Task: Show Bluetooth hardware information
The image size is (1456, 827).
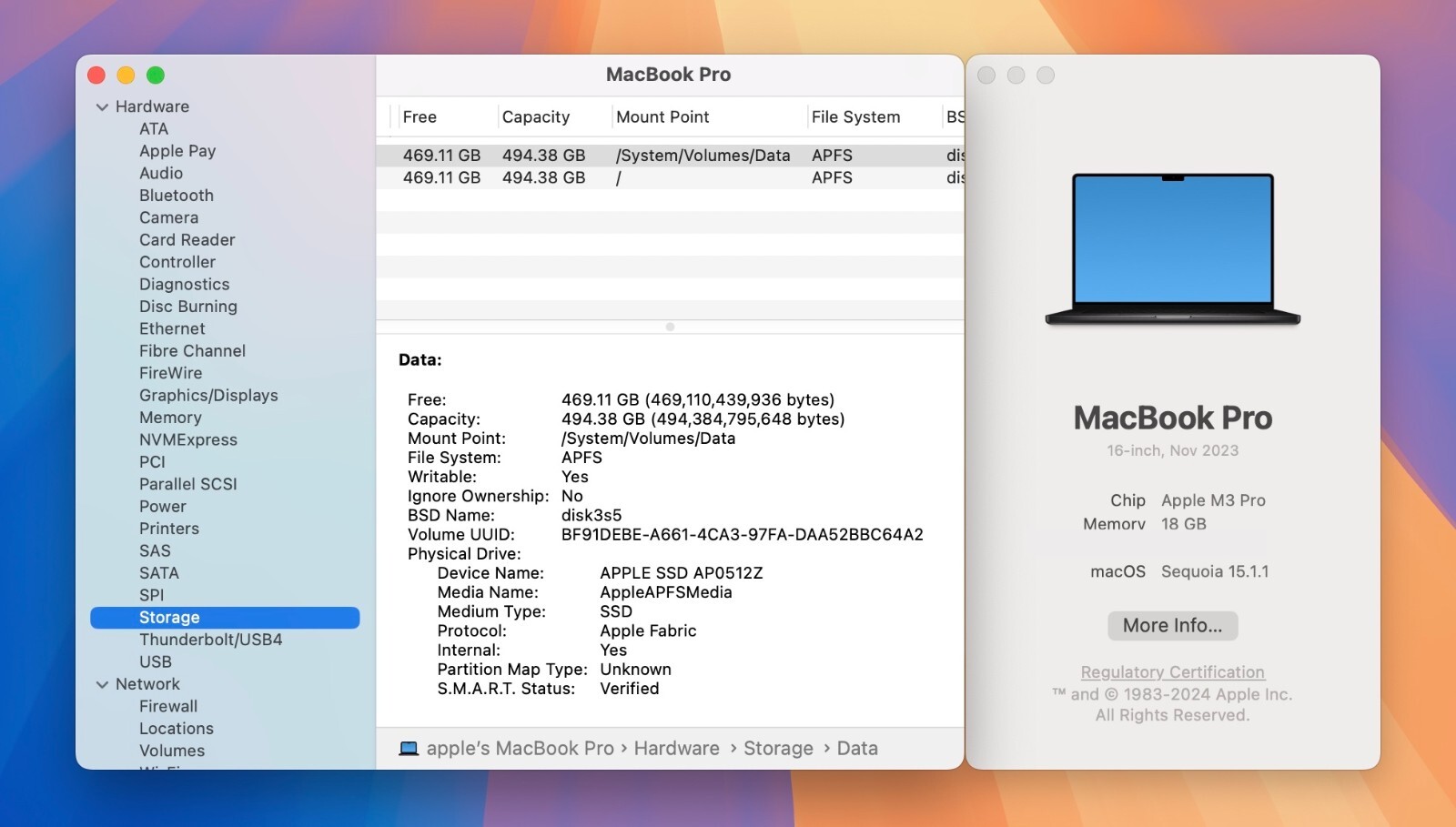Action: (177, 196)
